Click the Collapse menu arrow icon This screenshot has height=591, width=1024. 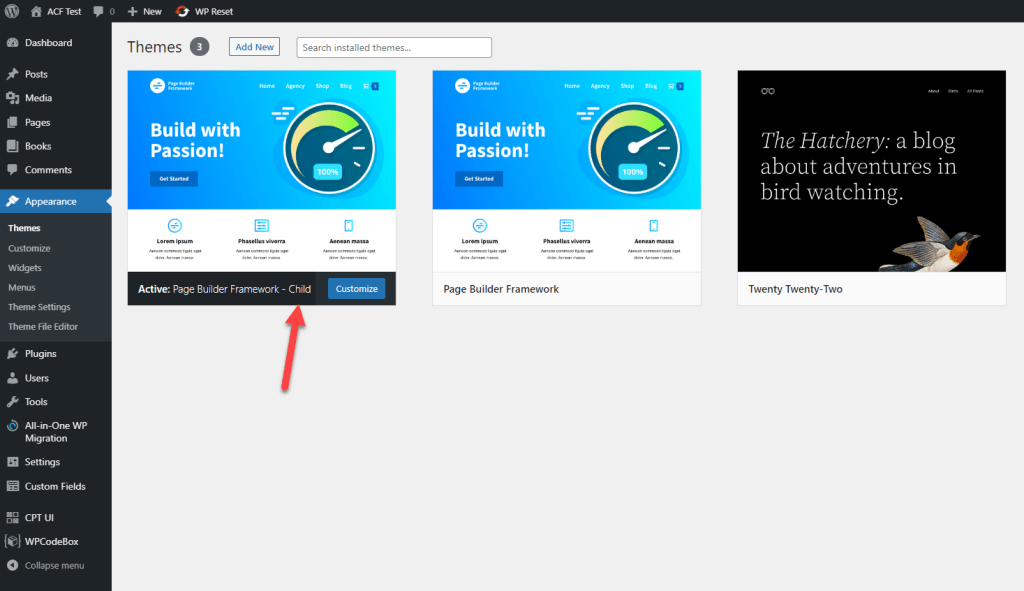coord(12,566)
